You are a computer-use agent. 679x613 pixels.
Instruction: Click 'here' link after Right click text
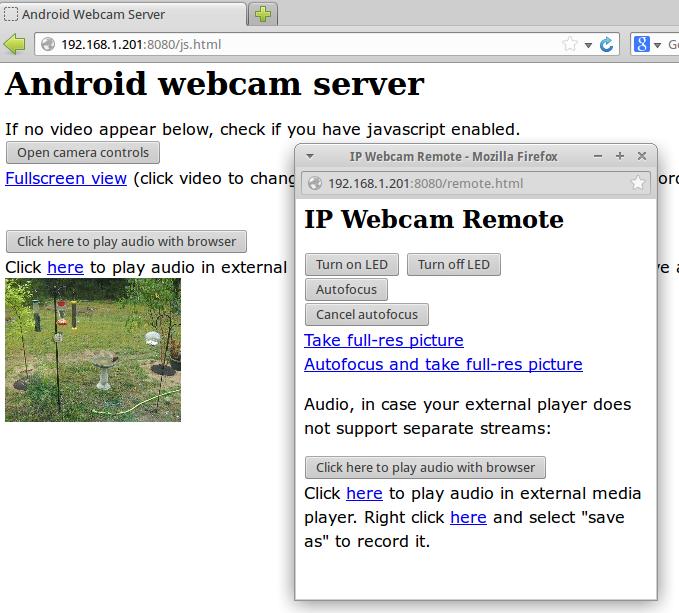[x=468, y=518]
